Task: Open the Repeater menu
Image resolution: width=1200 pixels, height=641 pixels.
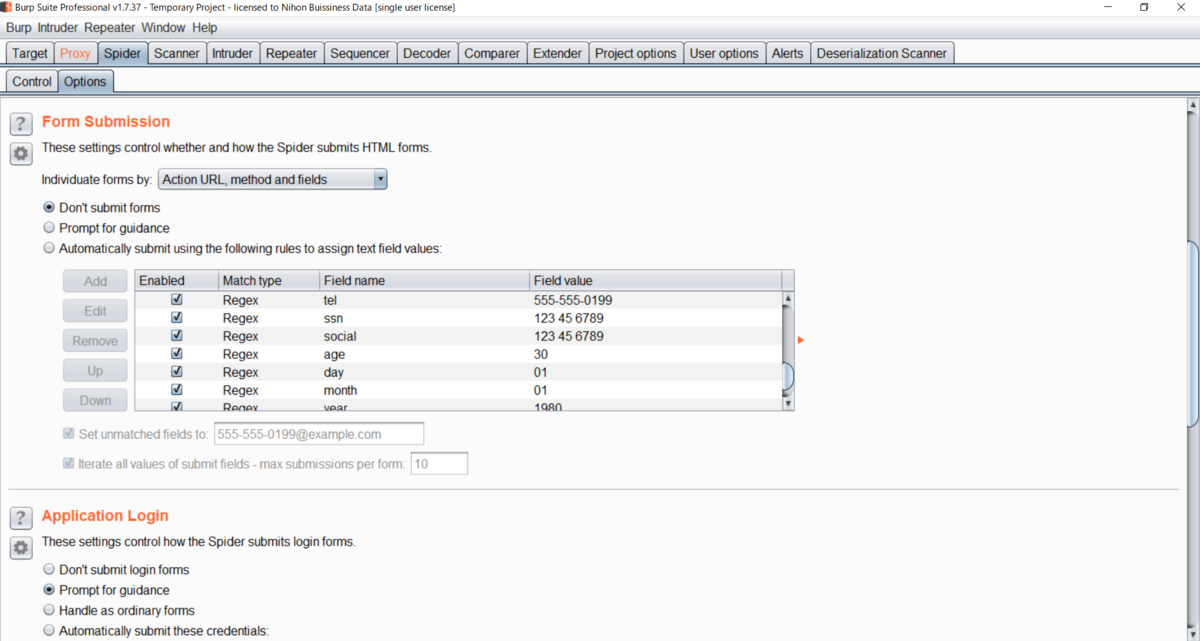Action: point(110,28)
